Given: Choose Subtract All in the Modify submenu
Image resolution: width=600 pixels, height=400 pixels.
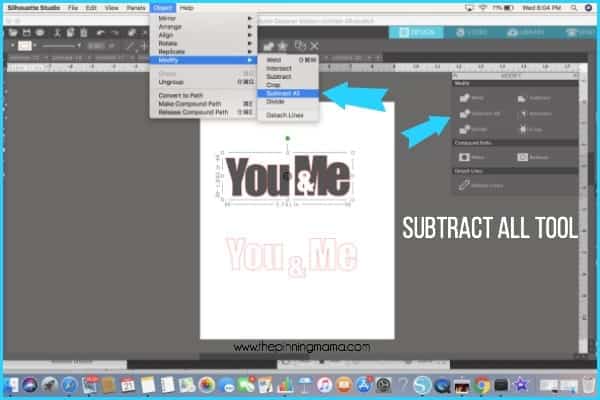Looking at the screenshot, I should tap(288, 93).
